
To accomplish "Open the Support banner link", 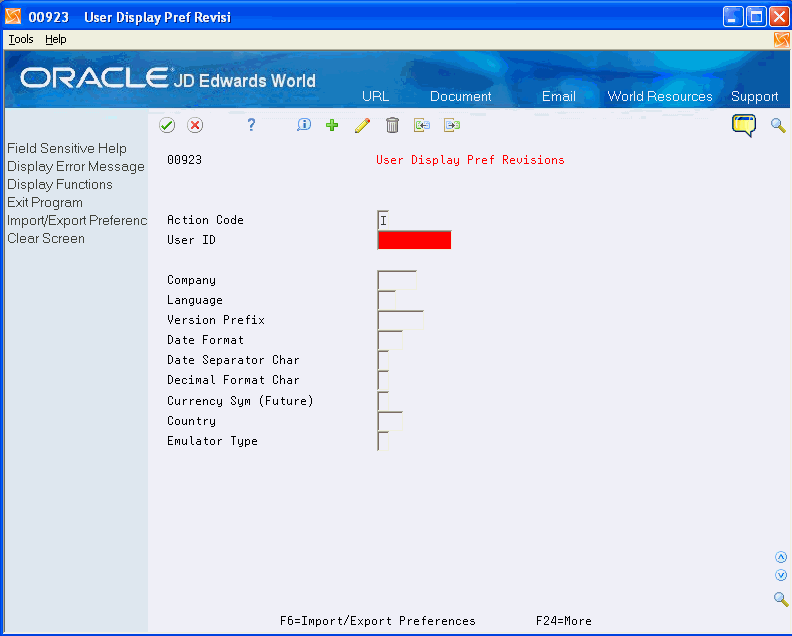I will click(x=755, y=96).
